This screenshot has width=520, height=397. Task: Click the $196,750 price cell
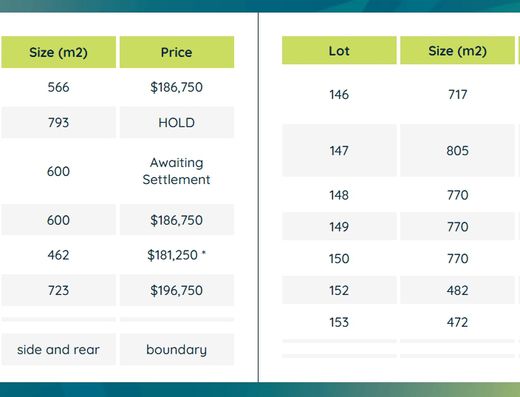click(x=177, y=290)
